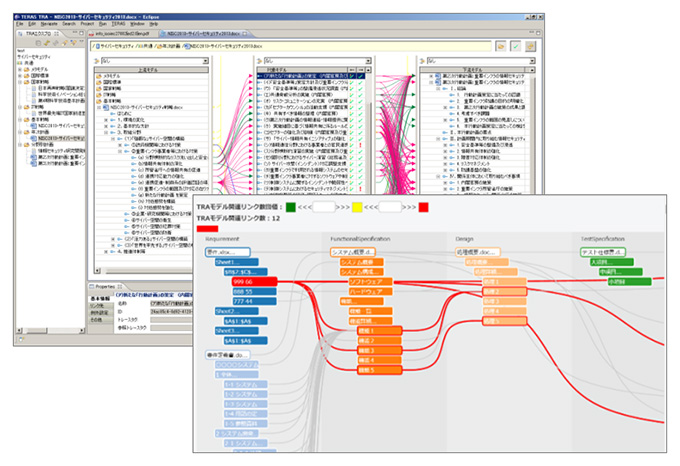This screenshot has width=680, height=466.
Task: Select 基本戦略 folder in upstream model panel
Action: tap(106, 101)
